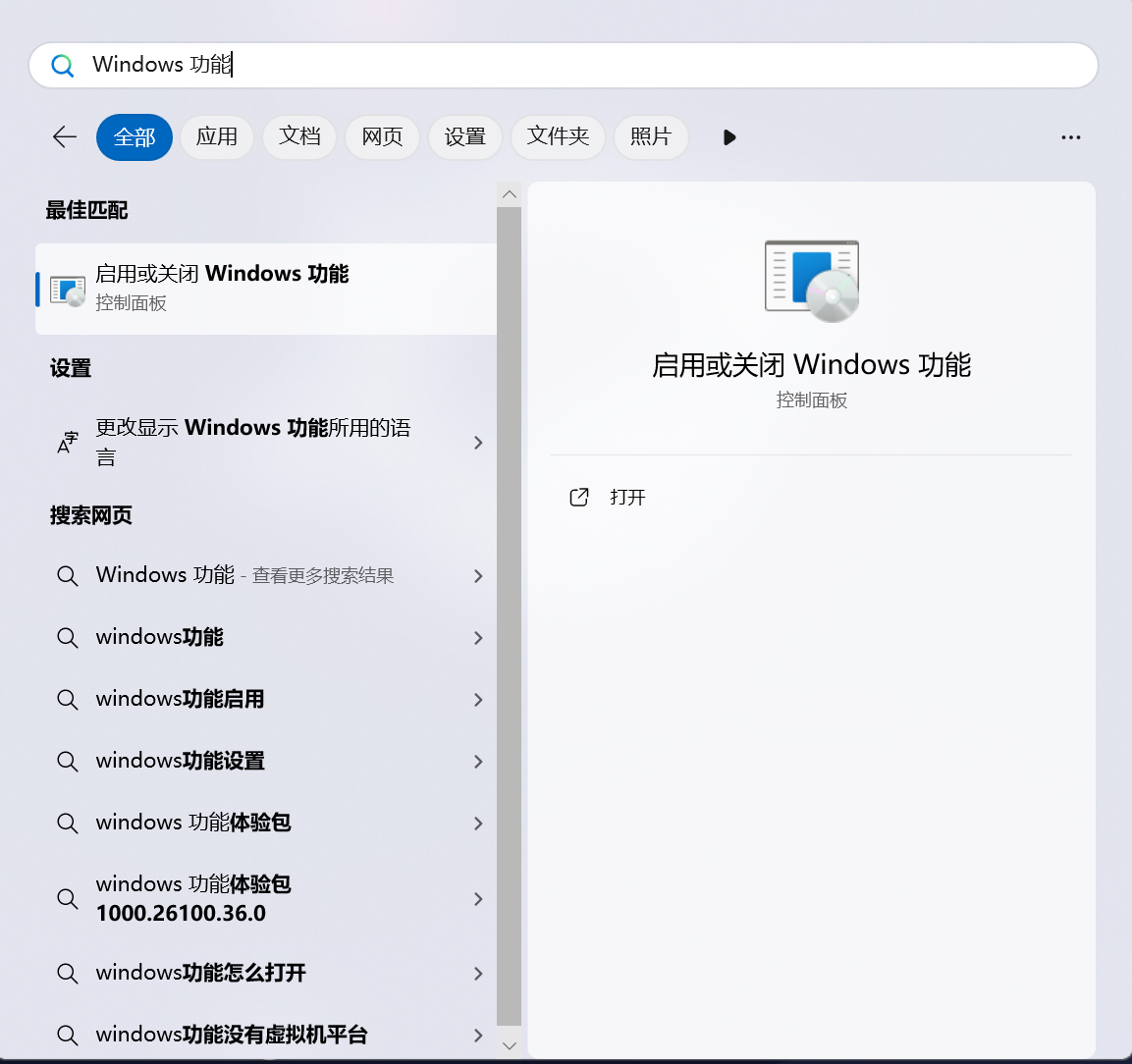Click the open external icon next to 打开
The width and height of the screenshot is (1132, 1064).
[579, 498]
